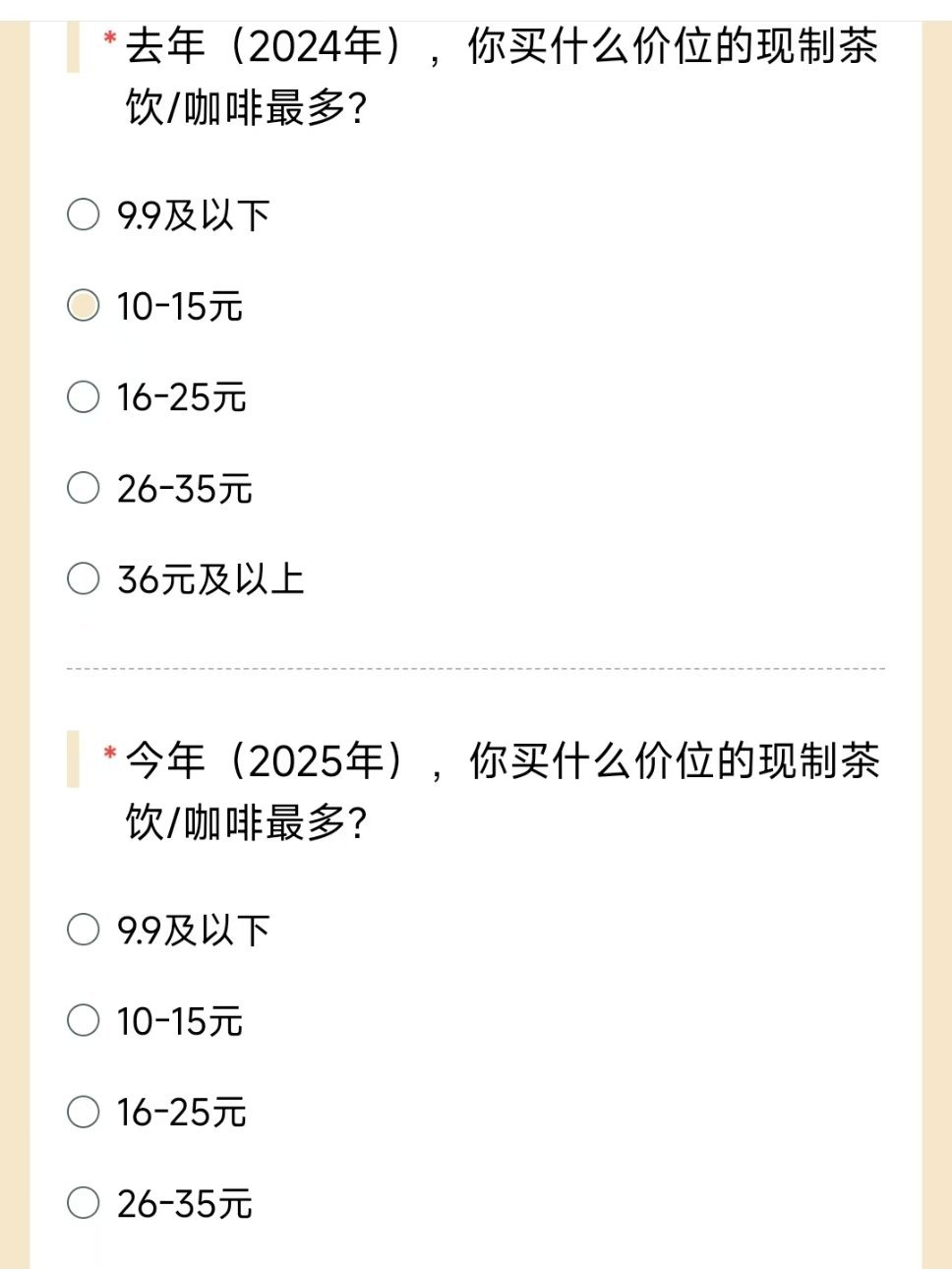Click the 10-15元 label text under 2024 question

179,306
